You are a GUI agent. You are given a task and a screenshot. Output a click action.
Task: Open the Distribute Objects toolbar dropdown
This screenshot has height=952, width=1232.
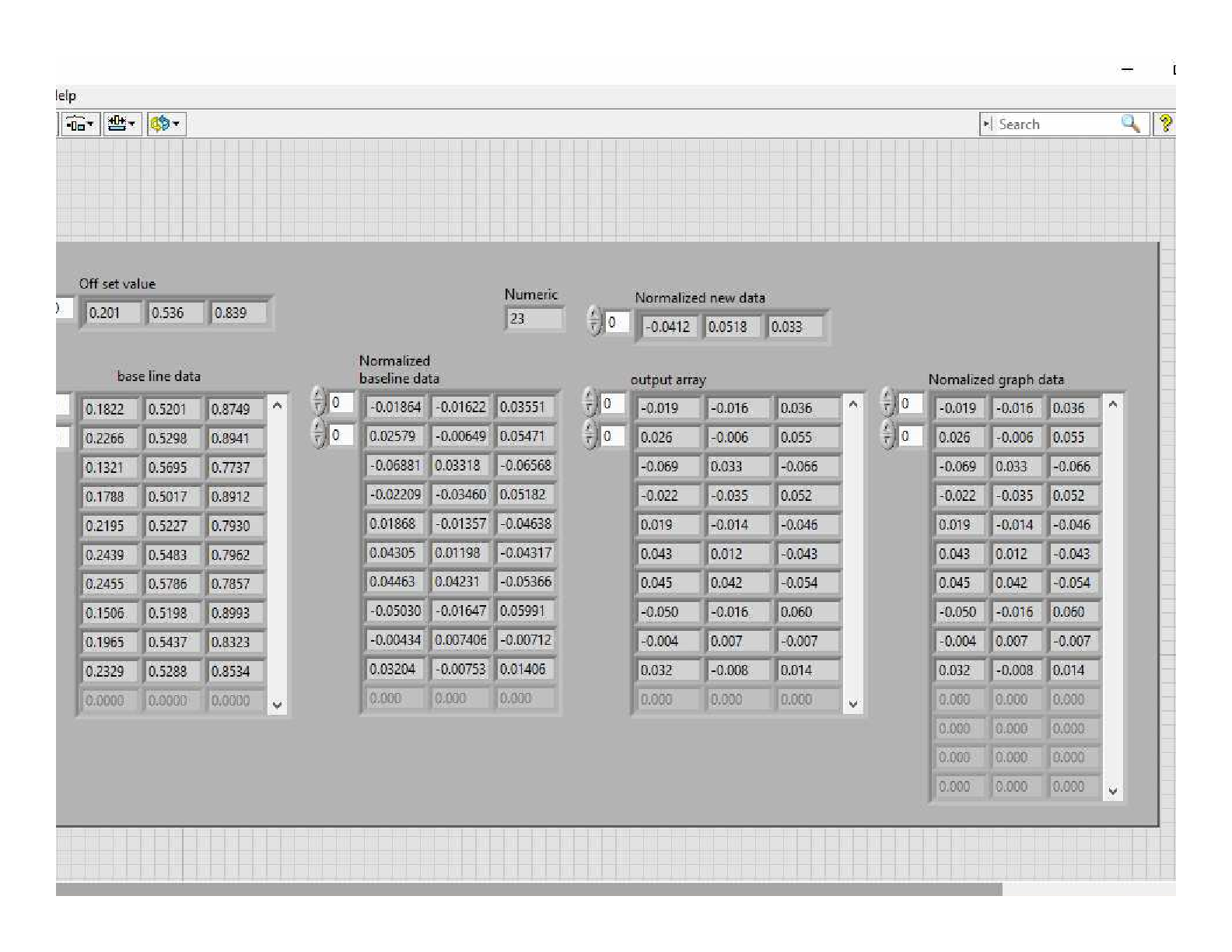[80, 124]
